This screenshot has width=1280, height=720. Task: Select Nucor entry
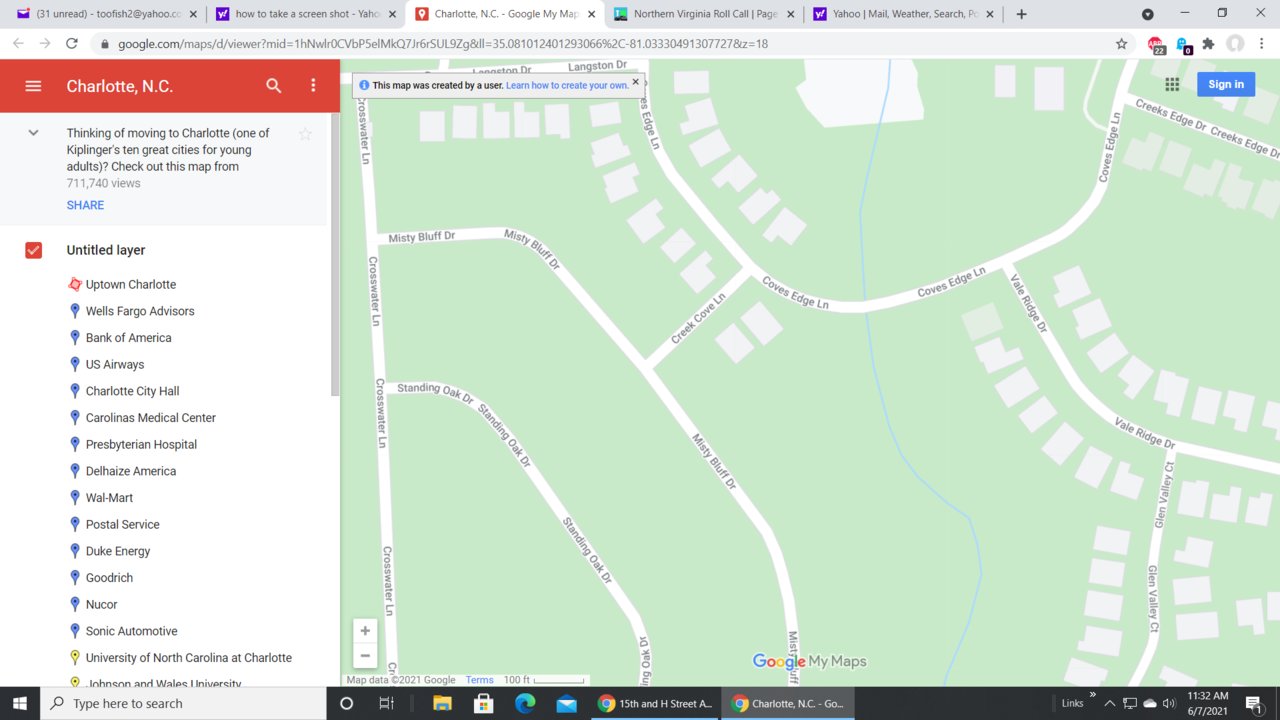click(101, 604)
